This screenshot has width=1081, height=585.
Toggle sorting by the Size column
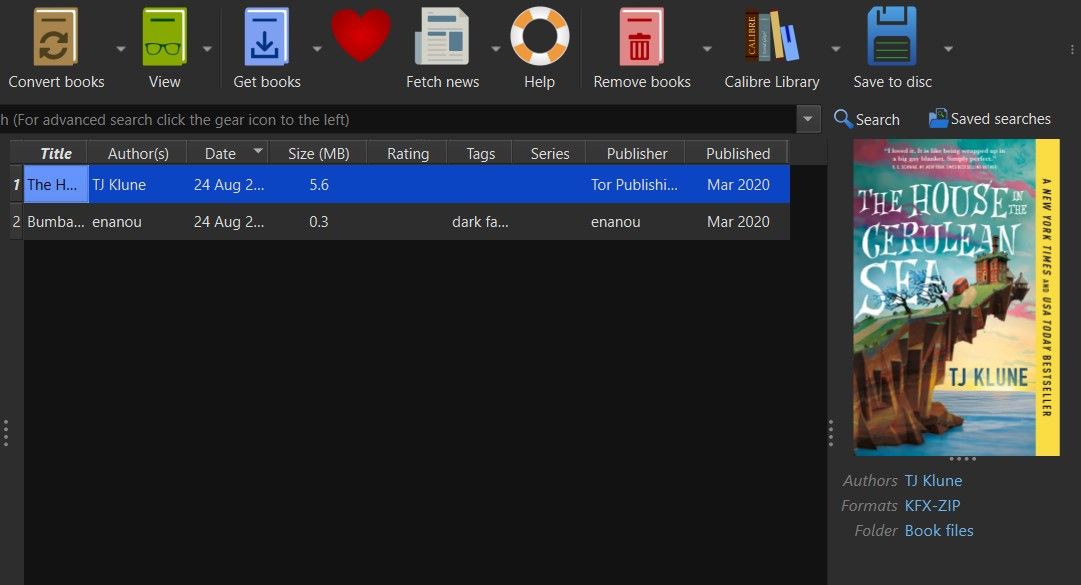tap(318, 153)
